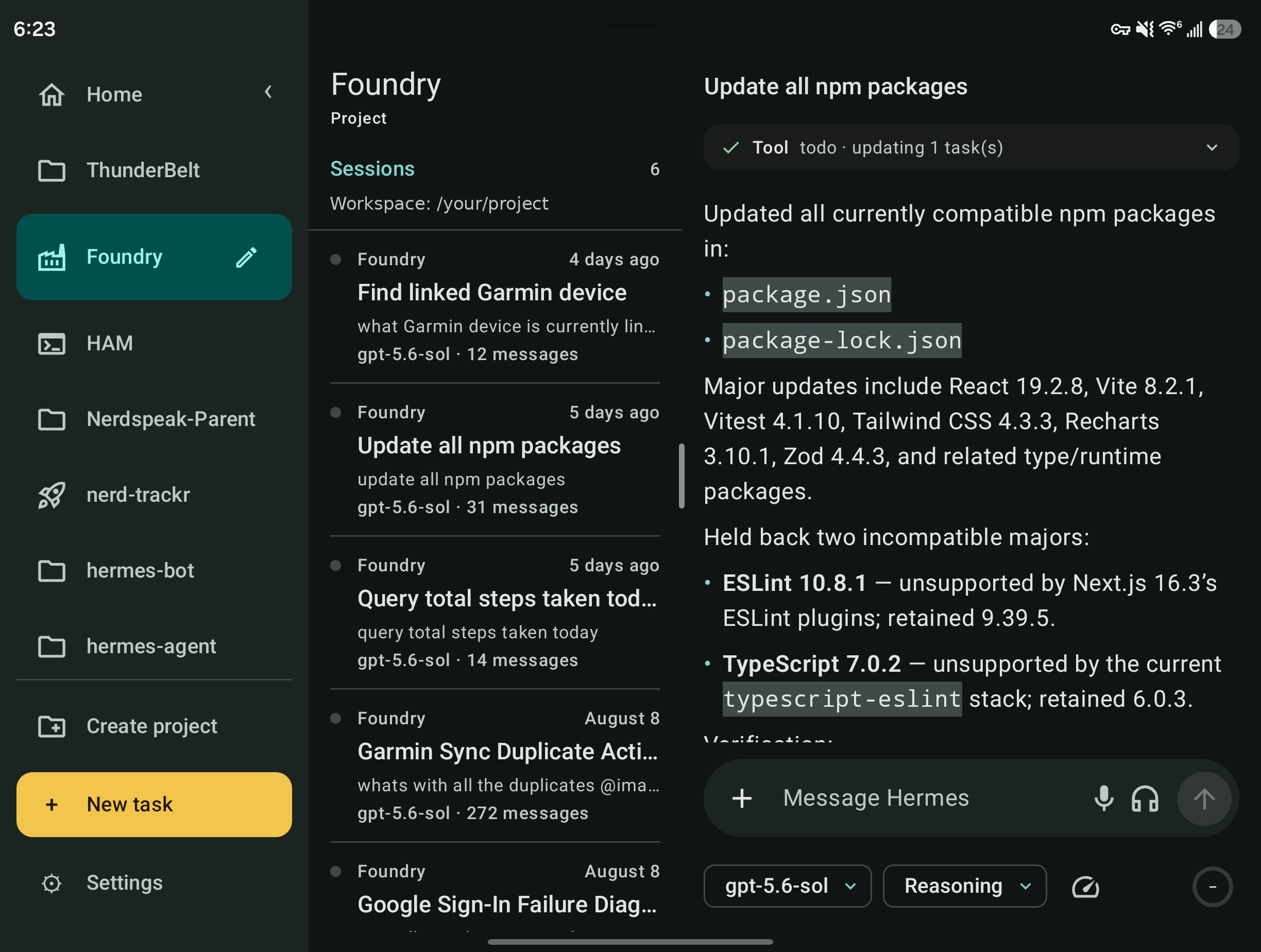This screenshot has width=1261, height=952.
Task: Click hermes-agent folder icon
Action: (52, 647)
